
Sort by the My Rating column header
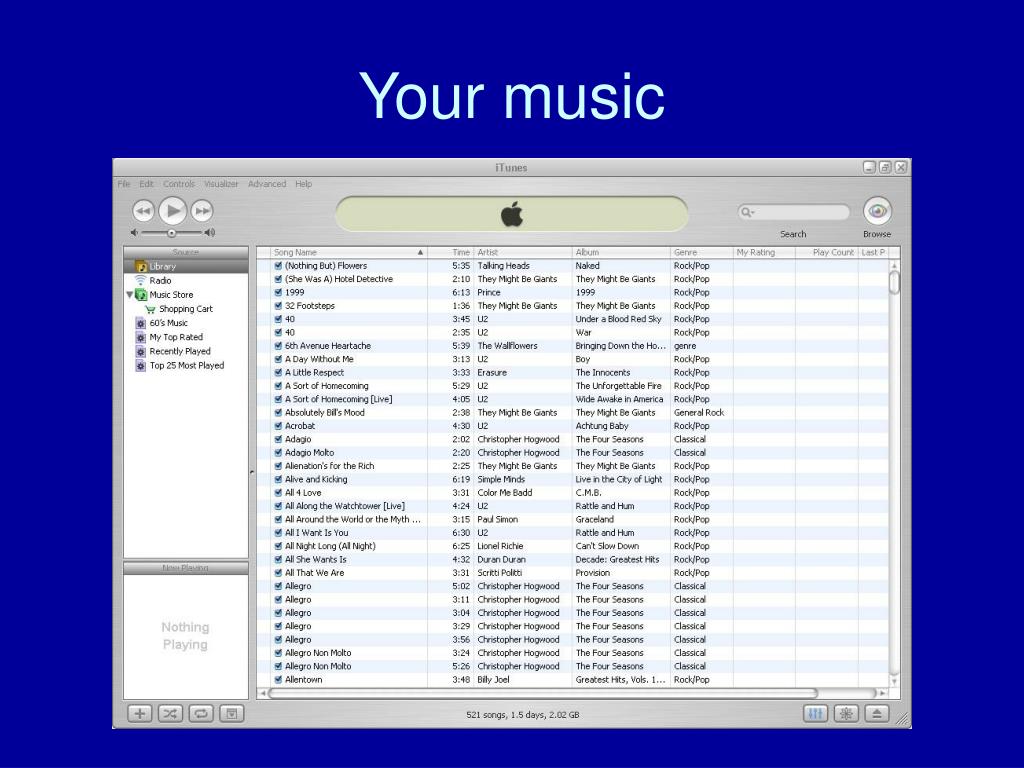click(764, 252)
